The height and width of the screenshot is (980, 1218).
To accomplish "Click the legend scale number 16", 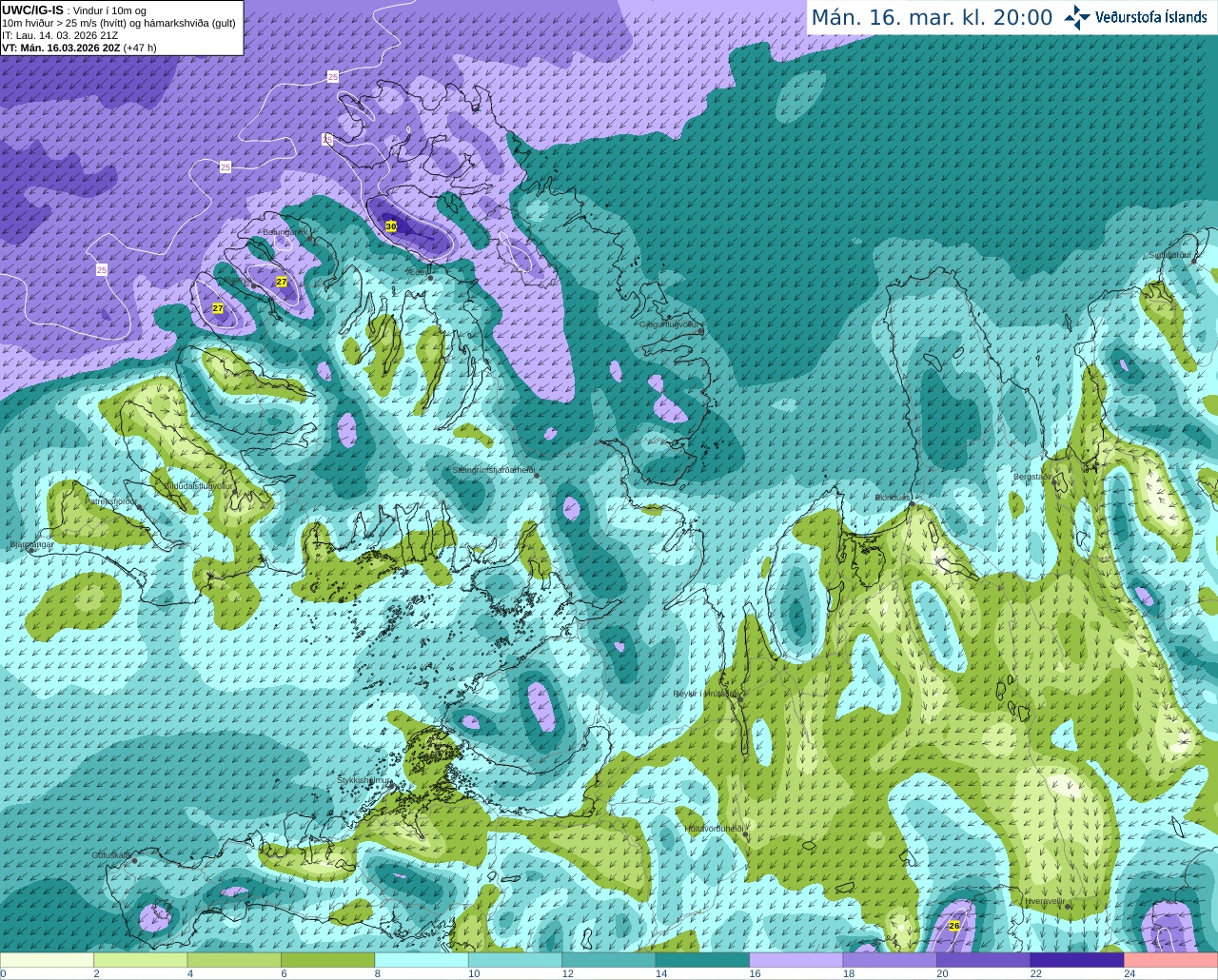I will click(755, 973).
